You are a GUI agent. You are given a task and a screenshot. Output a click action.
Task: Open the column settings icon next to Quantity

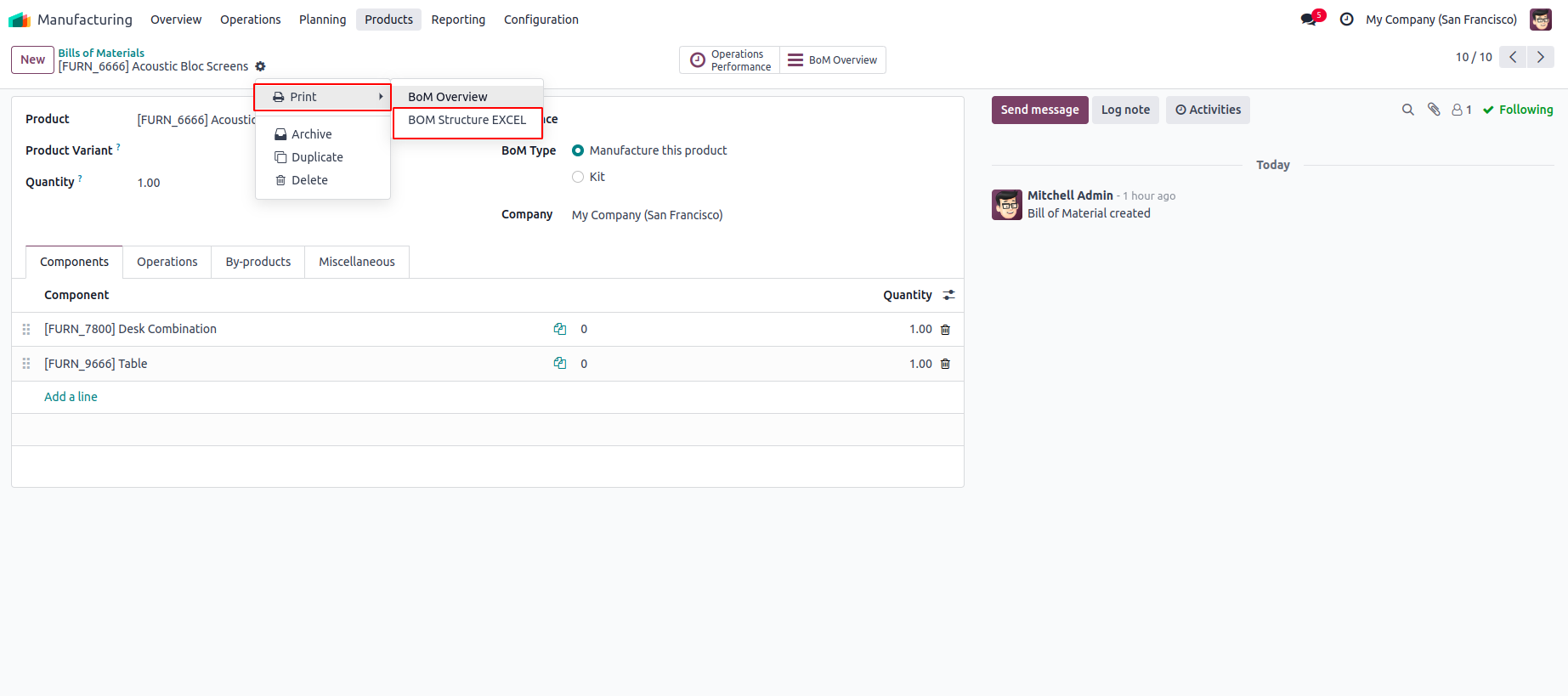(x=949, y=295)
